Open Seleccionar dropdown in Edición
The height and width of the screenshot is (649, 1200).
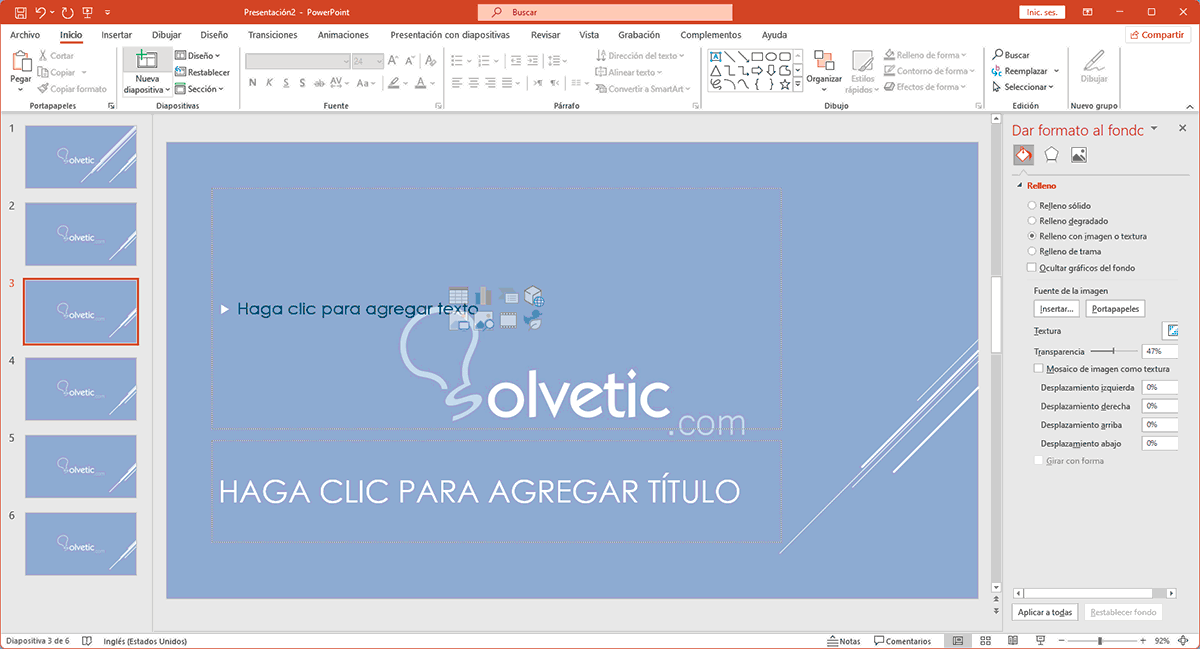point(1021,87)
